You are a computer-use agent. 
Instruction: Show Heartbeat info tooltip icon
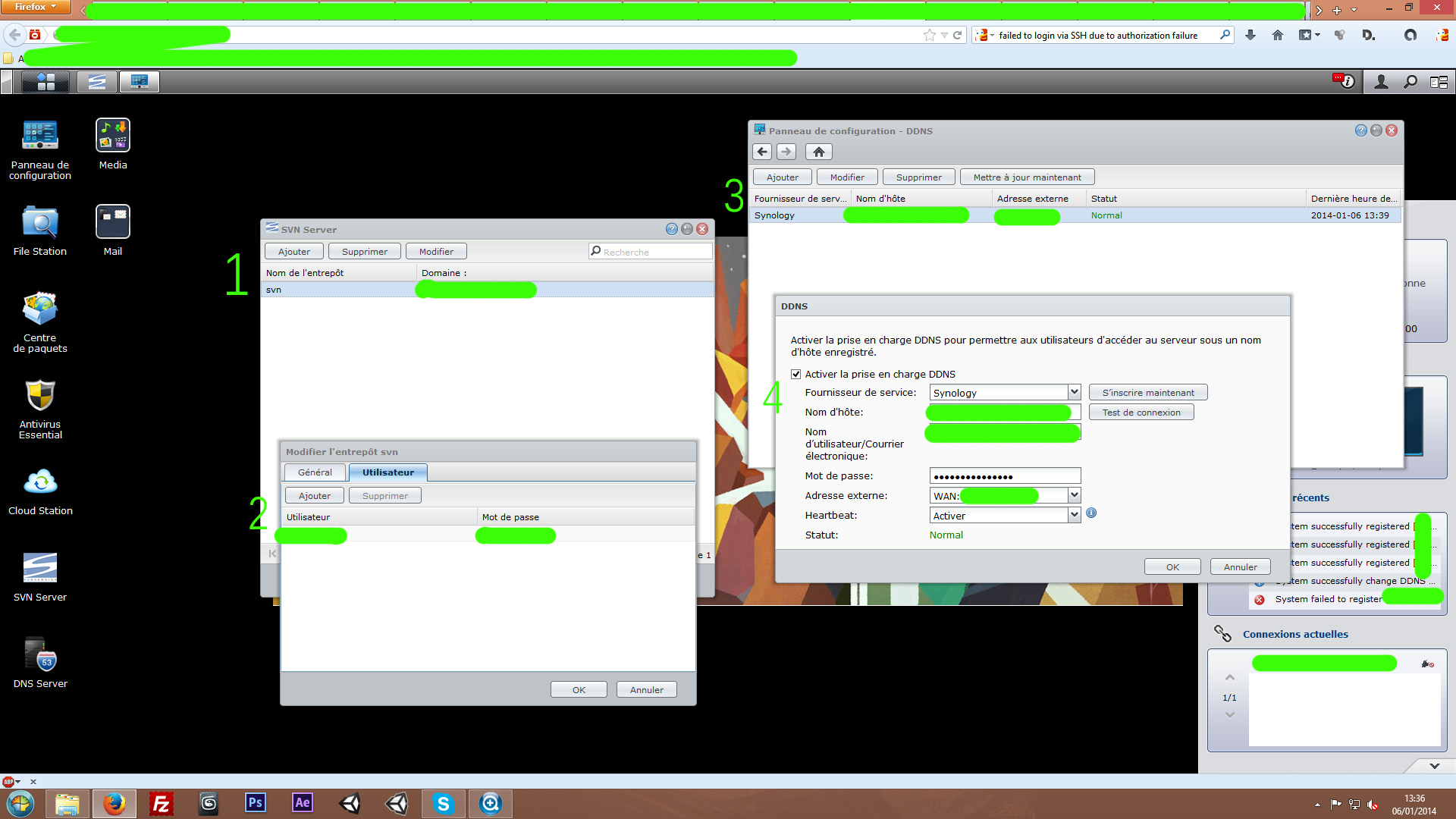[1091, 513]
